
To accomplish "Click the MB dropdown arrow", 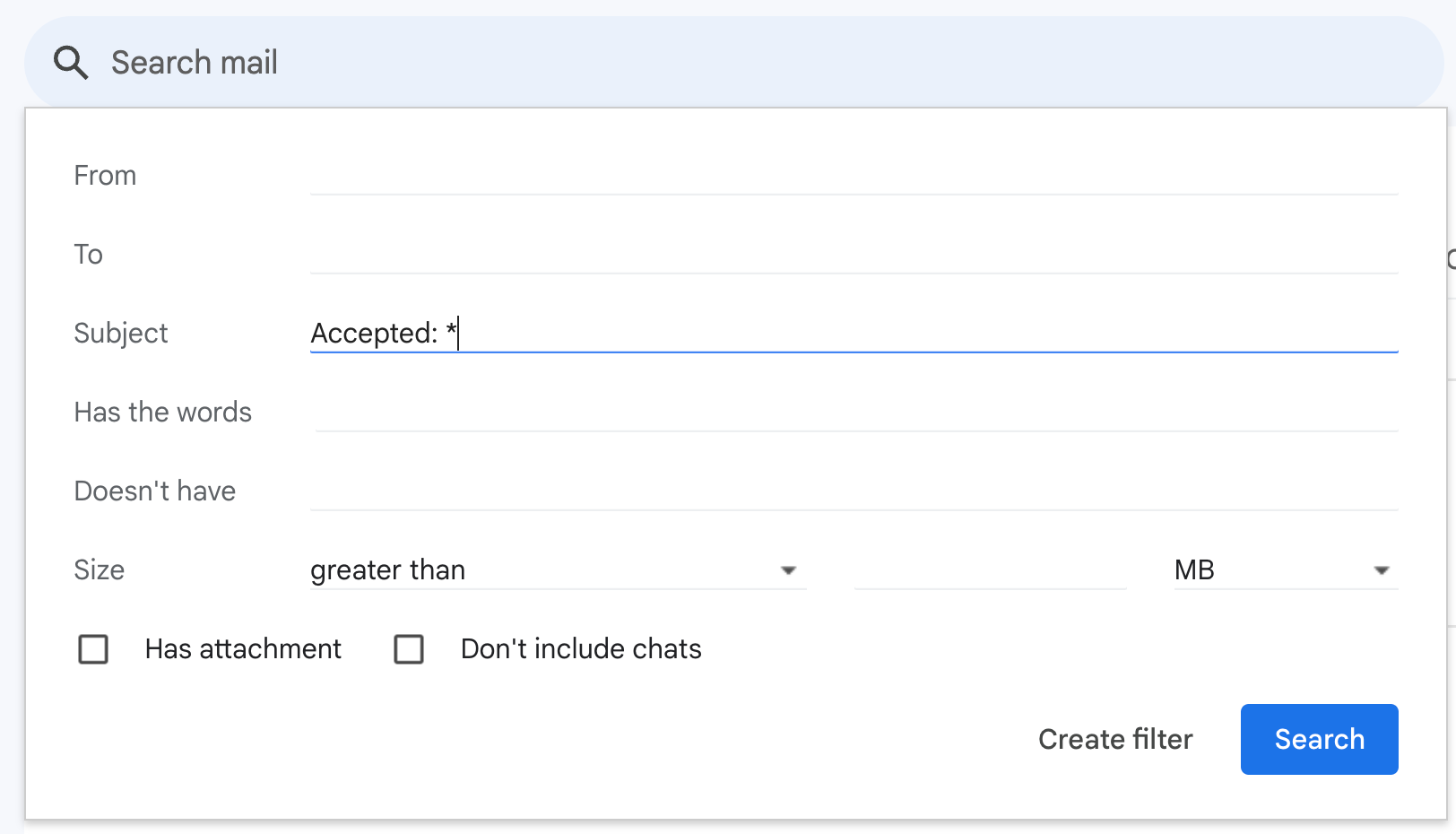I will [x=1382, y=570].
